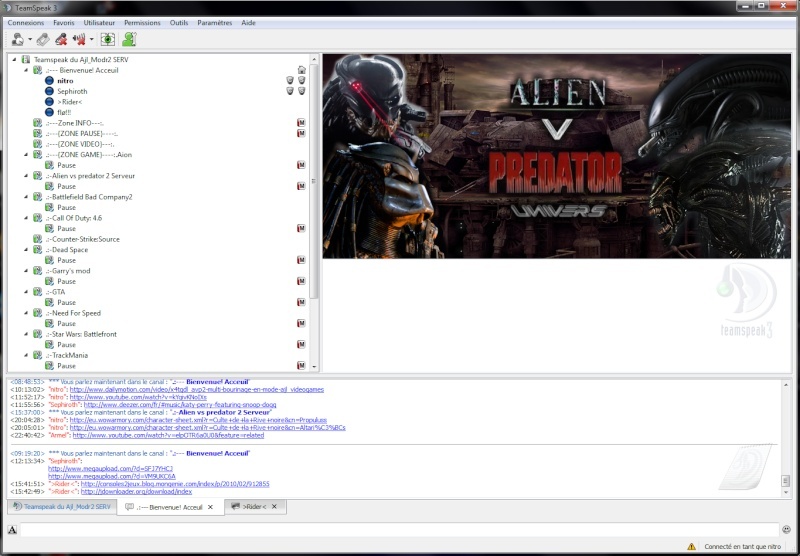Click the set away status toolbar icon
This screenshot has width=800, height=556.
tap(18, 39)
